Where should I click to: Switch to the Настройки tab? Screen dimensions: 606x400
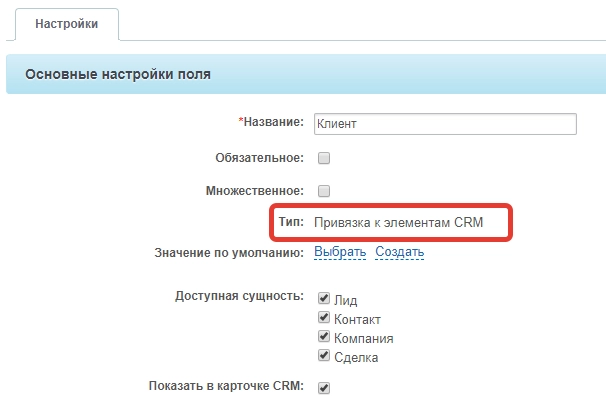[67, 24]
